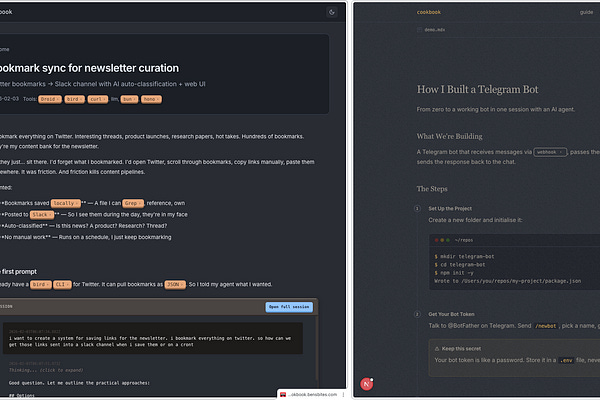Click the bird tag before CLI
600x400 pixels.
tap(41, 285)
